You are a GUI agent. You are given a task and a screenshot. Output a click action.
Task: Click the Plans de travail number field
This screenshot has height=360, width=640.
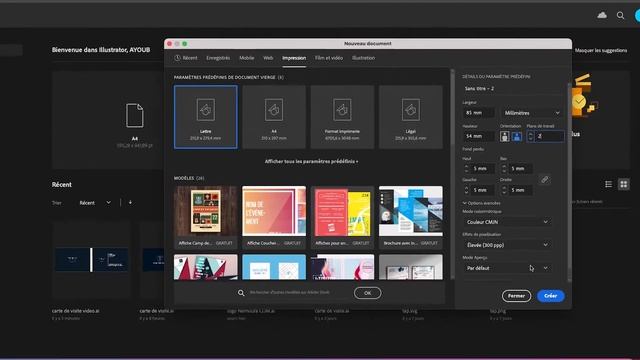(549, 136)
